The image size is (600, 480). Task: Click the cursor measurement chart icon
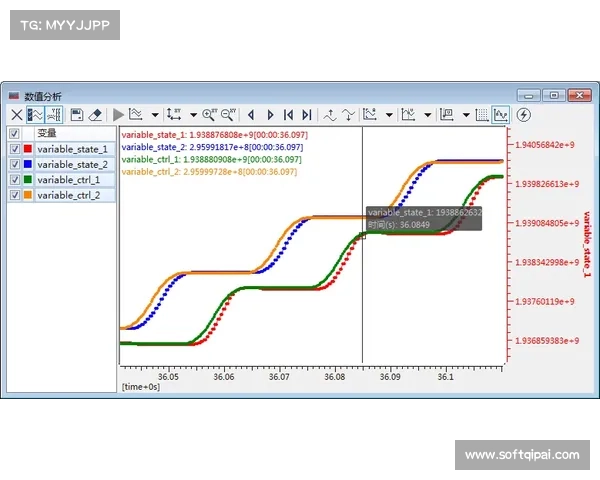coord(370,114)
